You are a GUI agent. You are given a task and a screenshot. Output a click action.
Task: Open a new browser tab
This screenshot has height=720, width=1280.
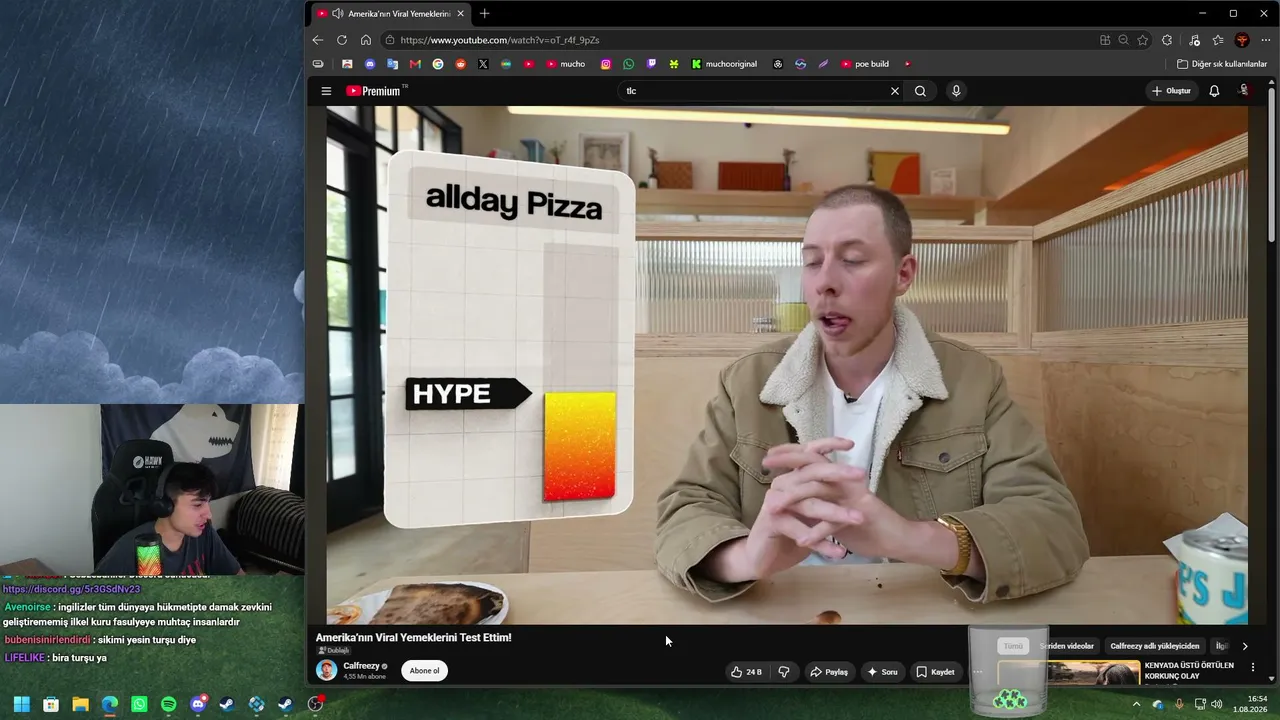[x=484, y=13]
